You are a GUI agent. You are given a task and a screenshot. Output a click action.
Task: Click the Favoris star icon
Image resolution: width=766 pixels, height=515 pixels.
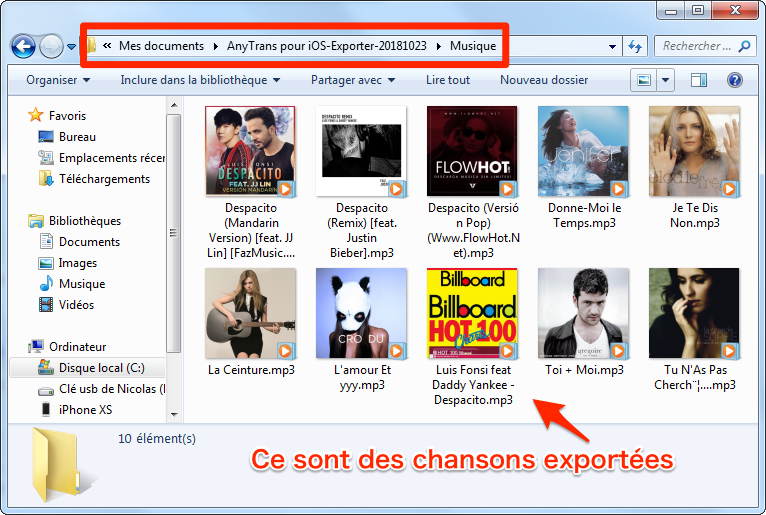pyautogui.click(x=35, y=115)
